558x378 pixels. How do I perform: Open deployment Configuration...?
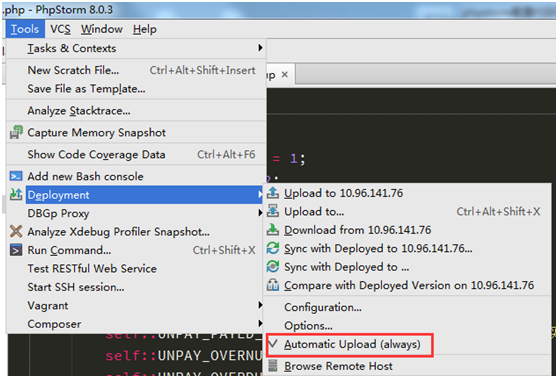[x=407, y=307]
